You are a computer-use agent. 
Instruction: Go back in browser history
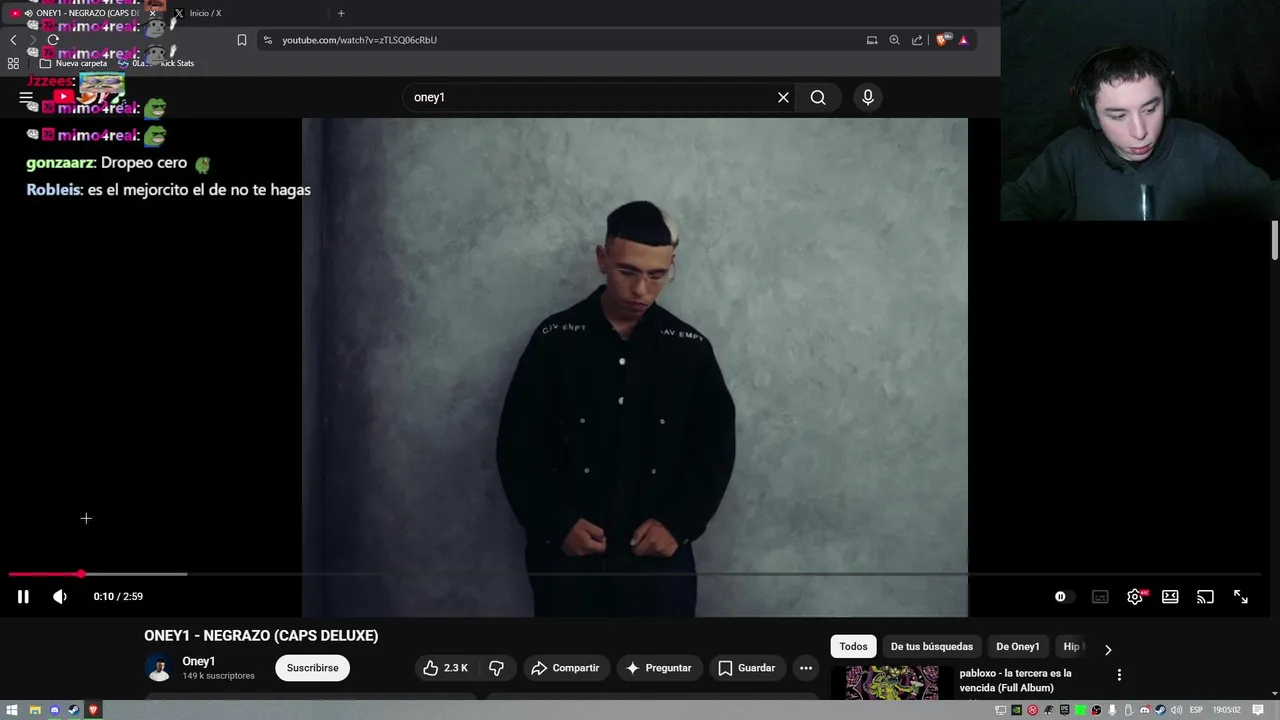pyautogui.click(x=13, y=40)
